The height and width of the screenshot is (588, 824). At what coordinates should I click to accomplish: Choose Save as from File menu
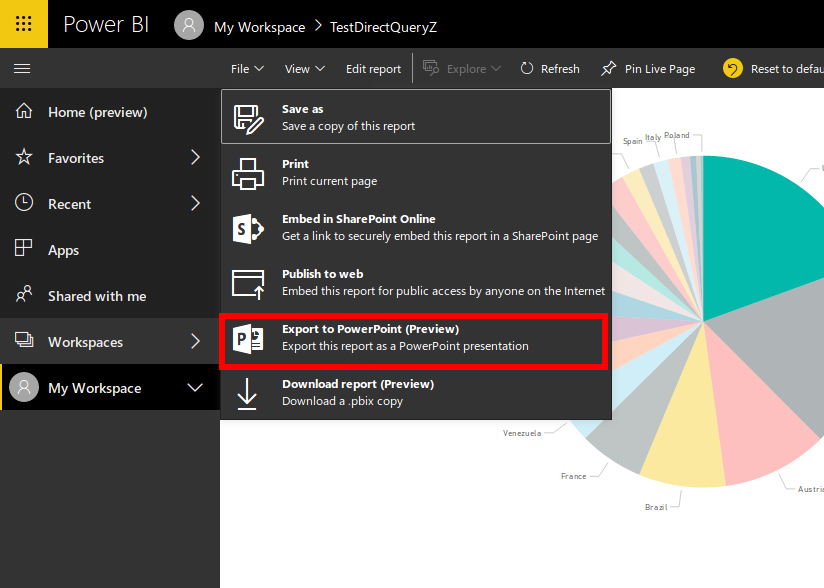pyautogui.click(x=414, y=117)
